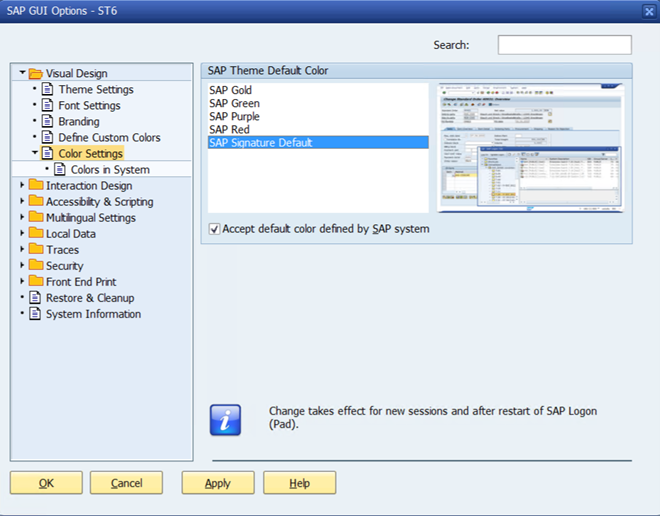Collapse the Visual Design tree node
The height and width of the screenshot is (516, 660).
(x=21, y=74)
